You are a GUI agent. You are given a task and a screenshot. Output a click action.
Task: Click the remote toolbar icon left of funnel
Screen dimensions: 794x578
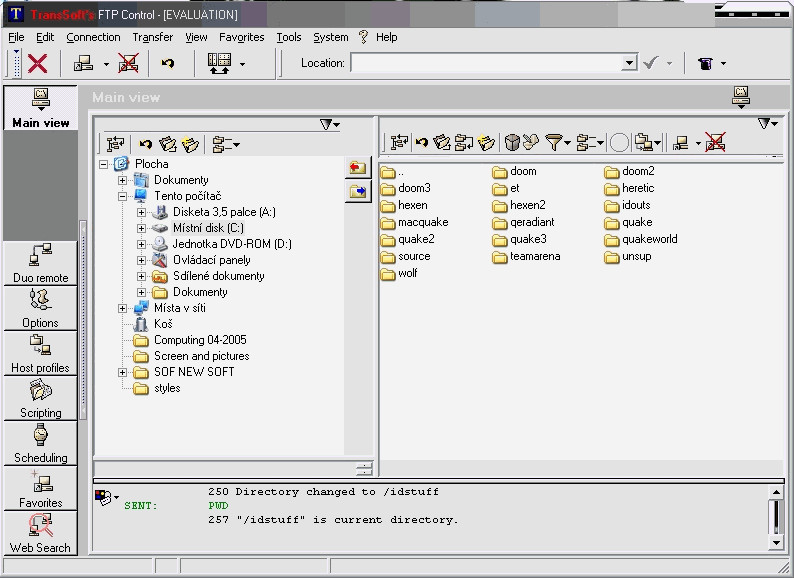(531, 142)
